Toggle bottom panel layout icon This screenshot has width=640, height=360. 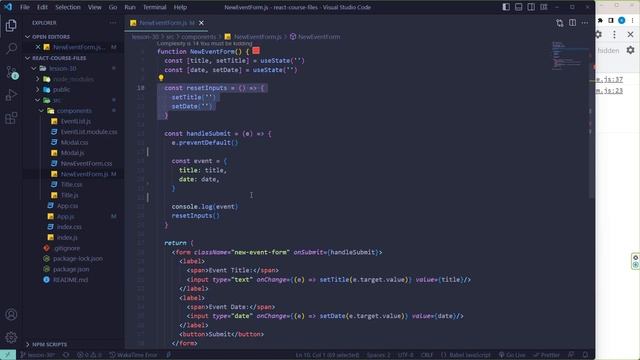pos(518,7)
